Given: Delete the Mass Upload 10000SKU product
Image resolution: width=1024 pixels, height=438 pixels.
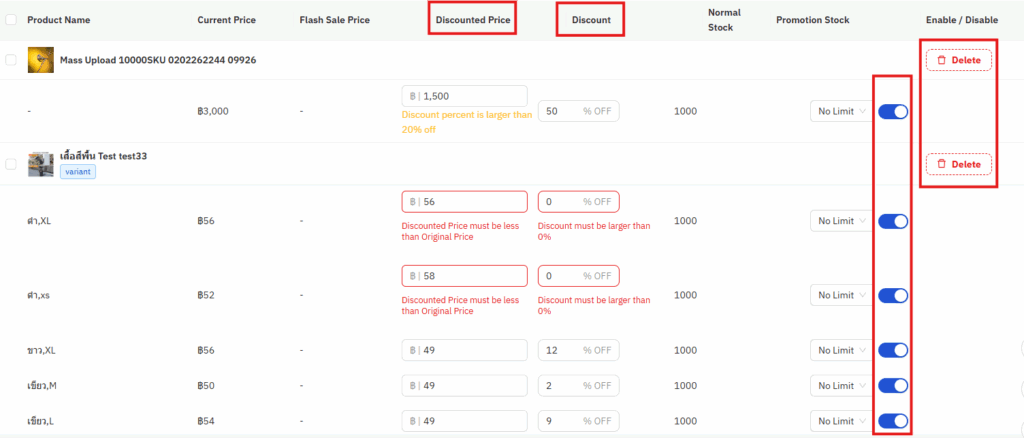Looking at the screenshot, I should click(958, 60).
